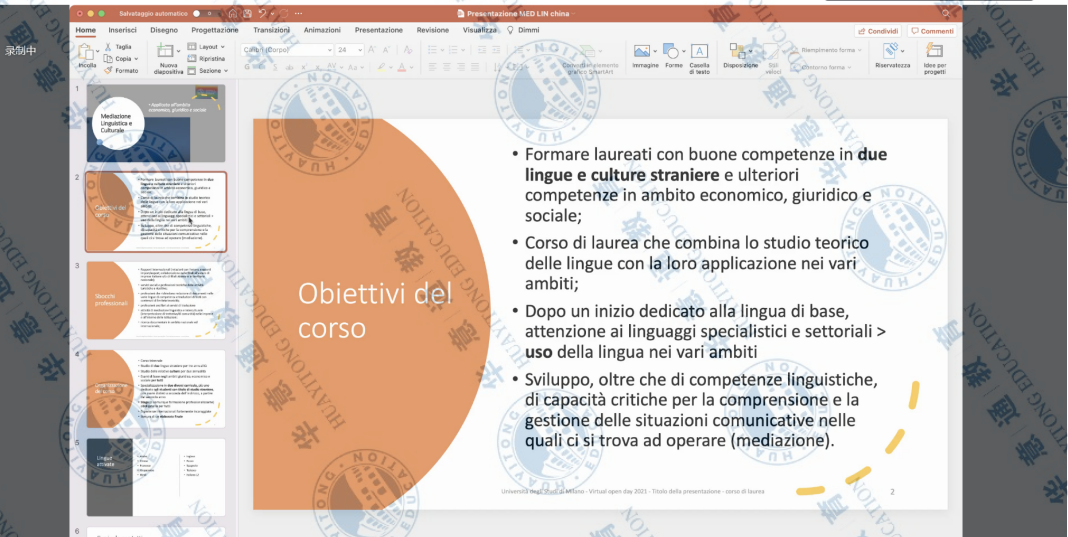Click the Forme shapes icon
Screen dimensions: 1068x537
(671, 51)
